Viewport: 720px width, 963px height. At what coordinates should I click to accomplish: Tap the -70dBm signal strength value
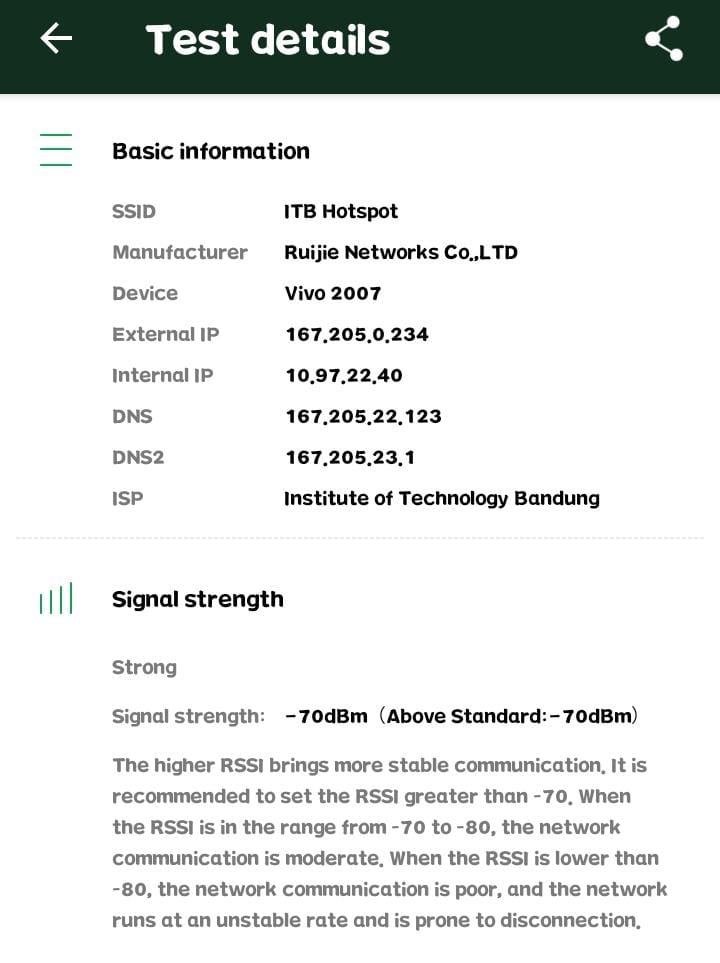[x=327, y=716]
